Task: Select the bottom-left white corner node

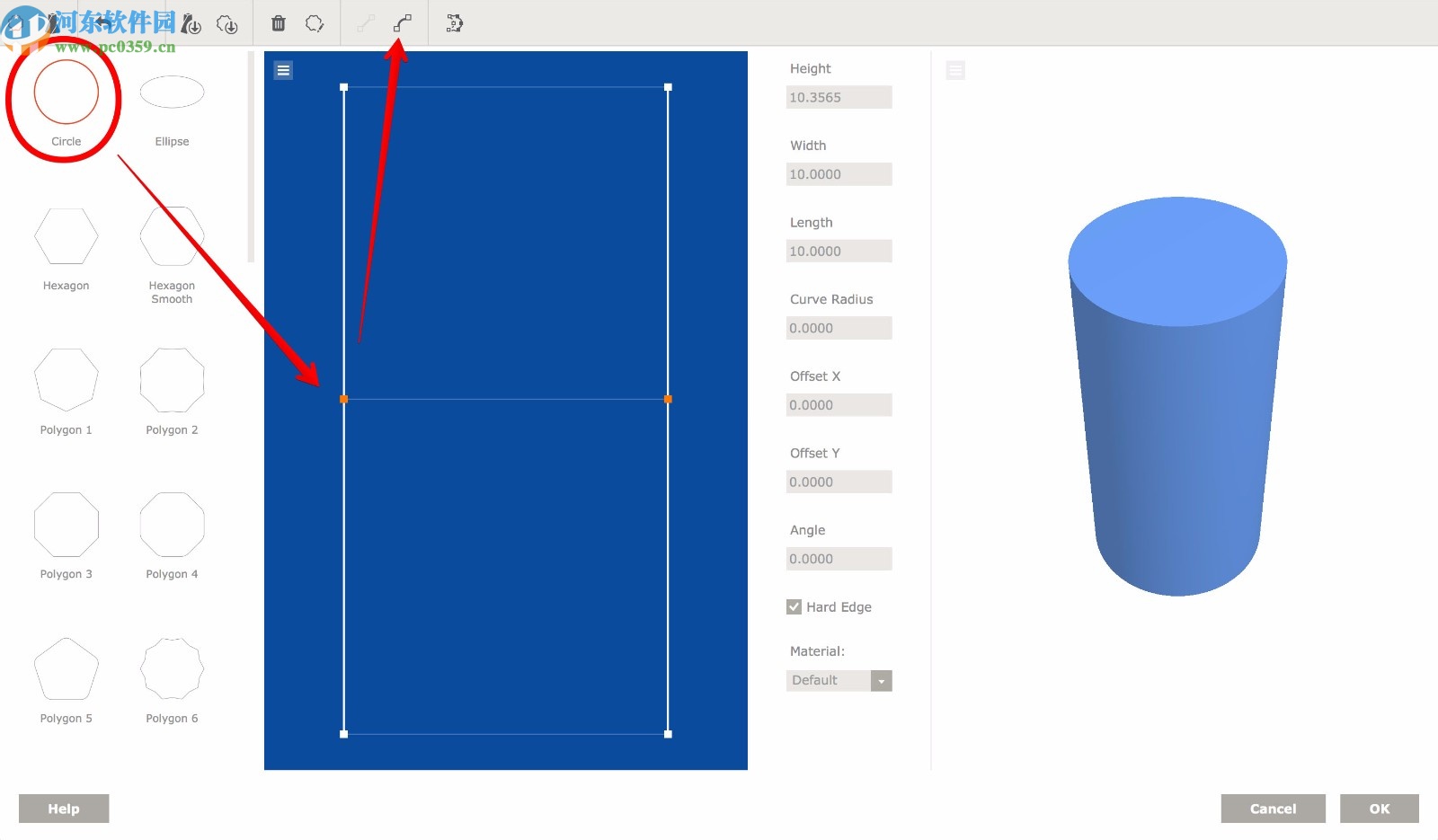Action: tap(343, 734)
